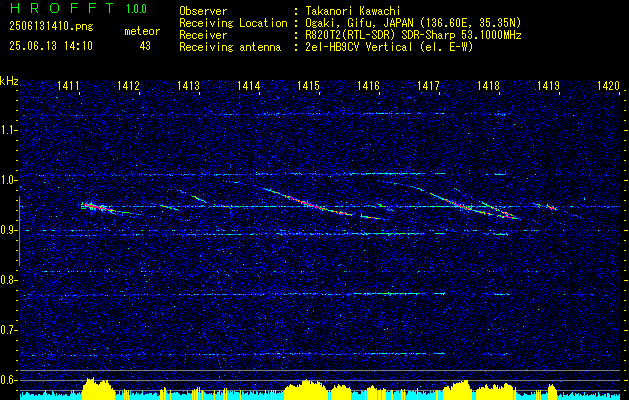Click the meteor label
Screen dimensions: 629x400
[142, 31]
